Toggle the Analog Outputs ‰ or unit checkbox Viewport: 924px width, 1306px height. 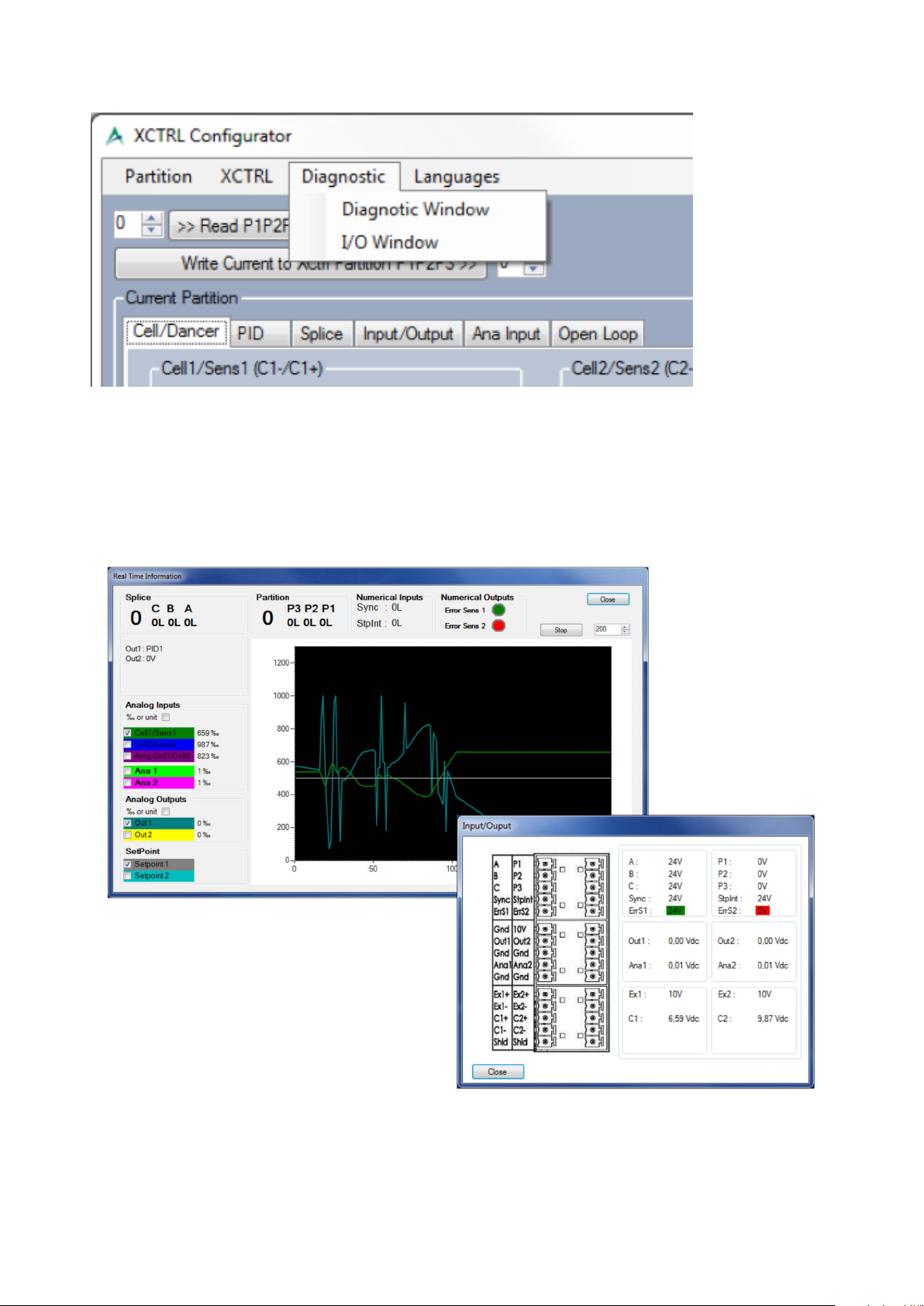tap(165, 812)
